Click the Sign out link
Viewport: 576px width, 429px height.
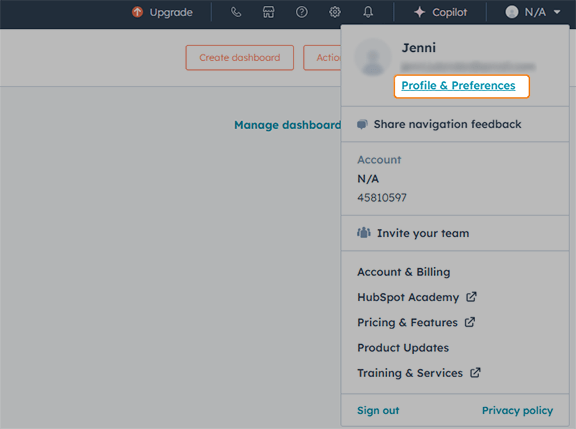tap(378, 410)
